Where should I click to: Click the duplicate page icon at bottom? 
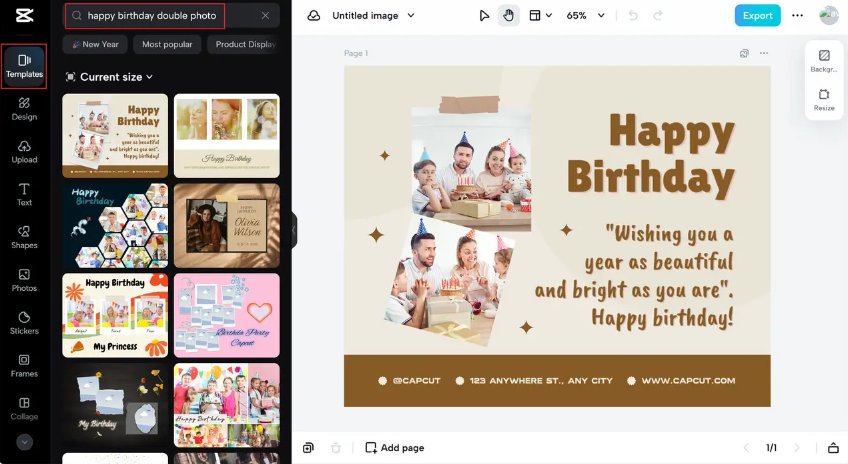pyautogui.click(x=308, y=447)
